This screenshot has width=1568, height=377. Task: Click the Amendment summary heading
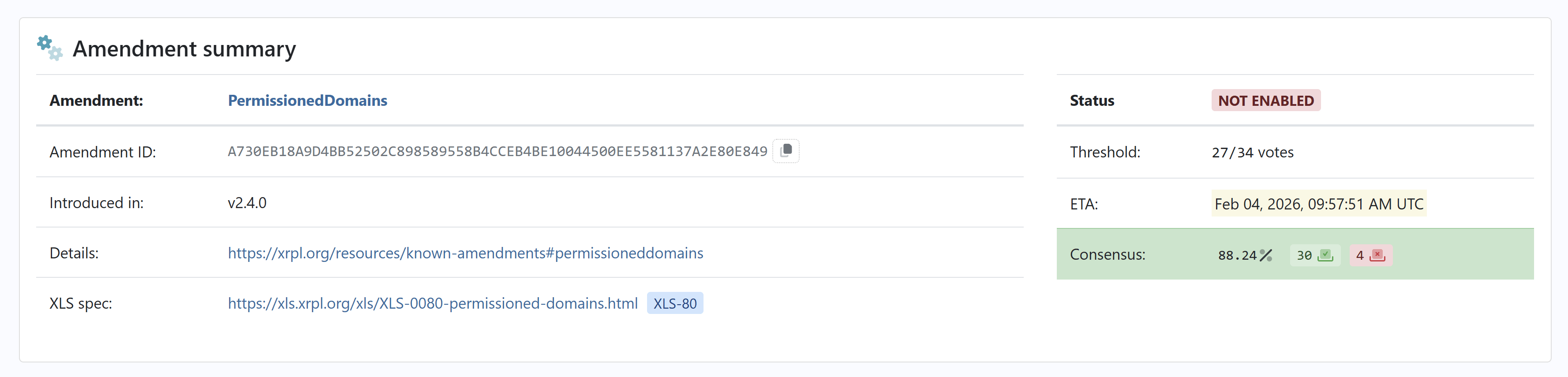click(x=184, y=49)
